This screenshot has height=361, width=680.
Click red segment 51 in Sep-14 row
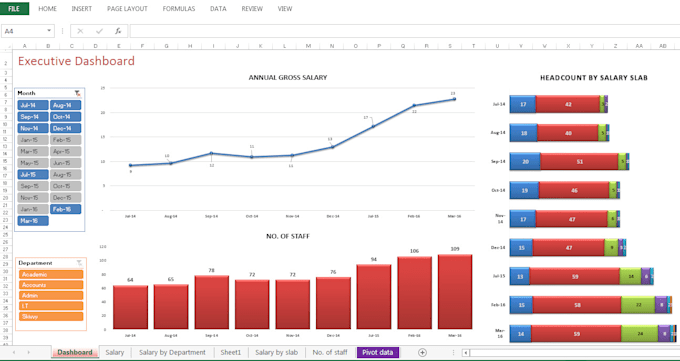pos(579,161)
